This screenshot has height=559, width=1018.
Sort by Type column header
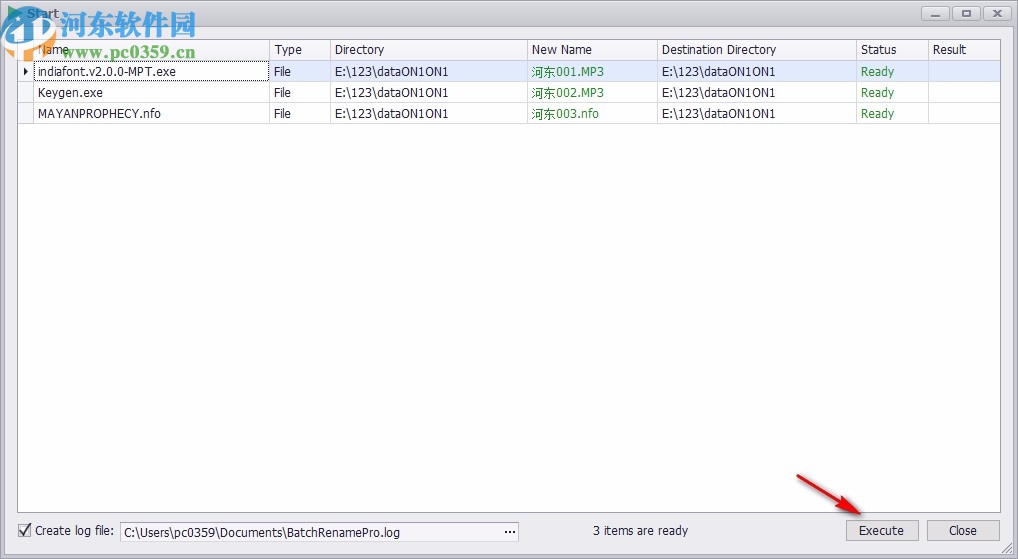pos(300,50)
